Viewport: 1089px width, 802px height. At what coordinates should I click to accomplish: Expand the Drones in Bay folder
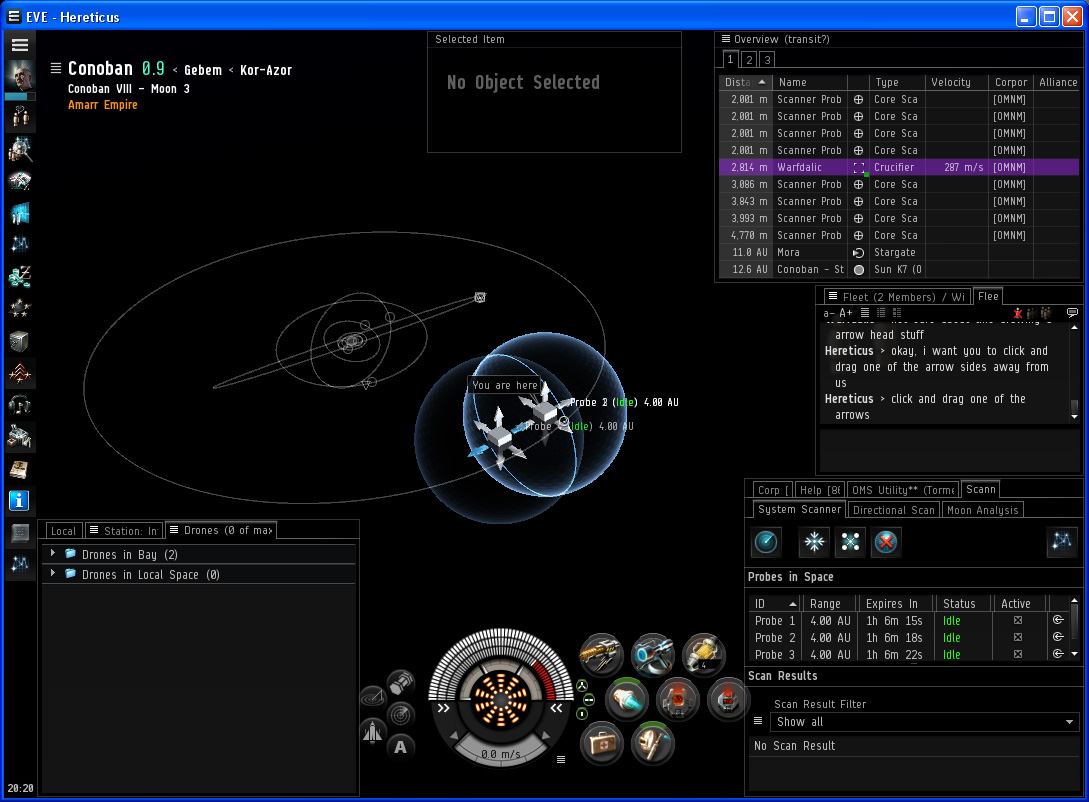[x=53, y=553]
